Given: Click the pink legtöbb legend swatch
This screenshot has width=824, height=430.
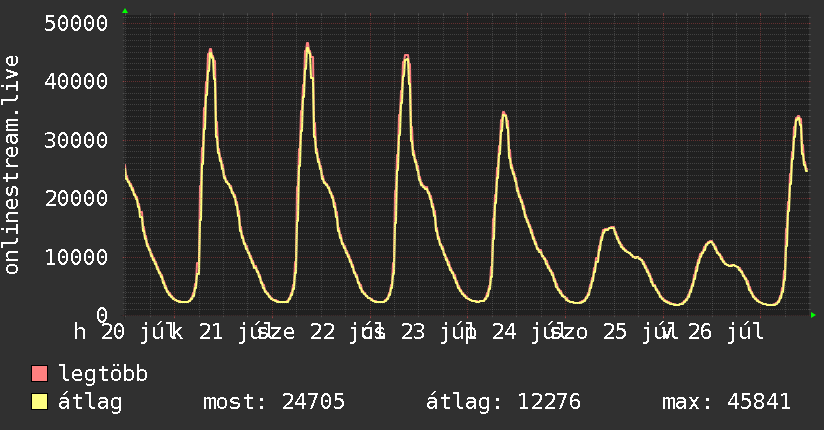Looking at the screenshot, I should tap(39, 374).
